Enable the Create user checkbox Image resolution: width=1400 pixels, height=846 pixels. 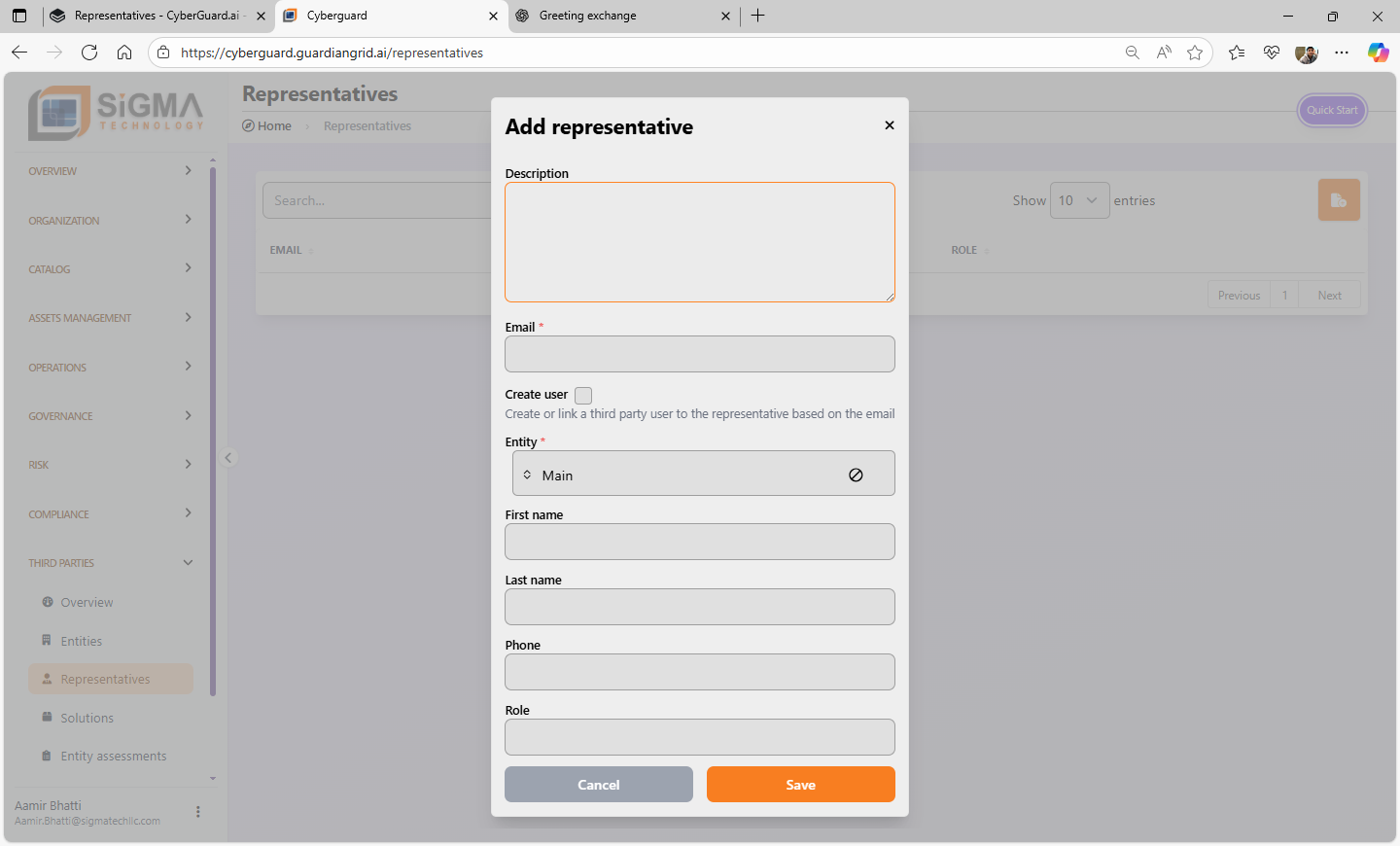[x=583, y=395]
